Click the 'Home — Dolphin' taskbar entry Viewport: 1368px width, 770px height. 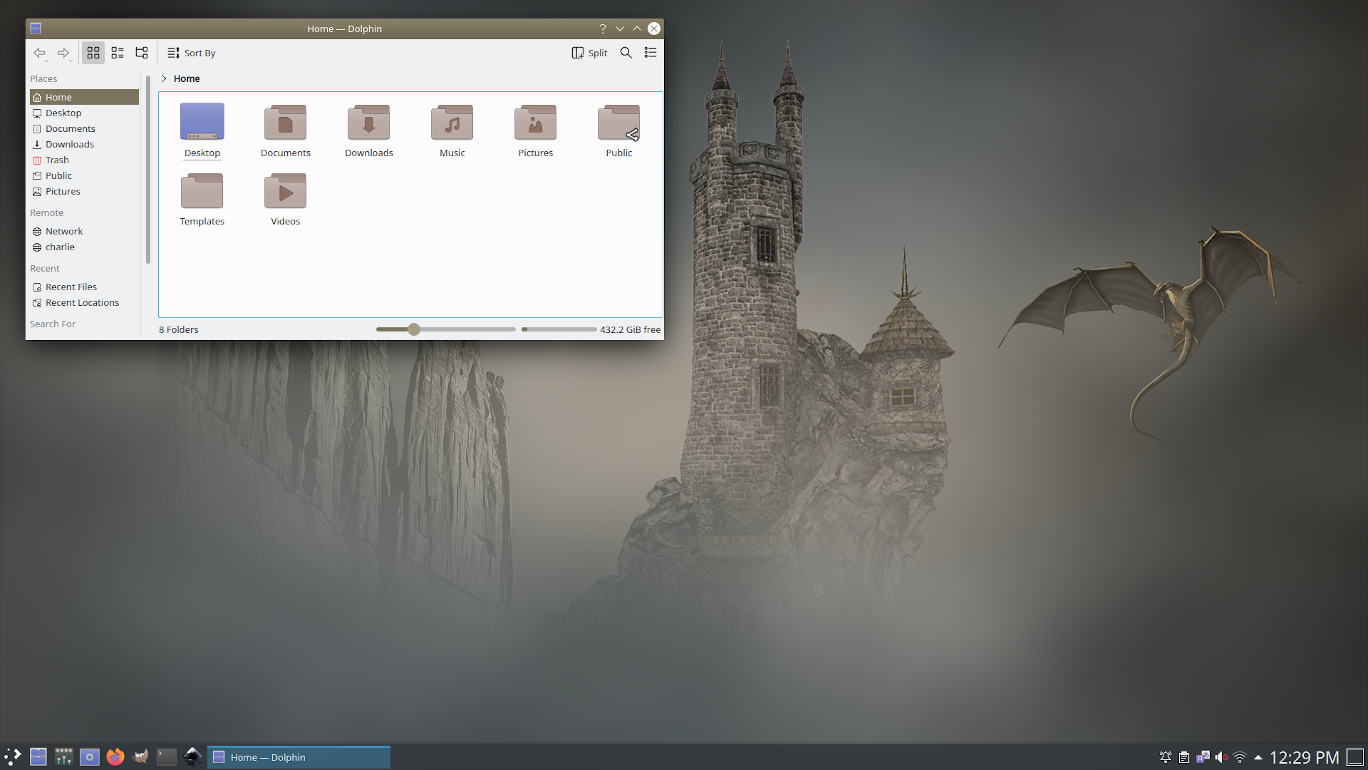tap(299, 757)
